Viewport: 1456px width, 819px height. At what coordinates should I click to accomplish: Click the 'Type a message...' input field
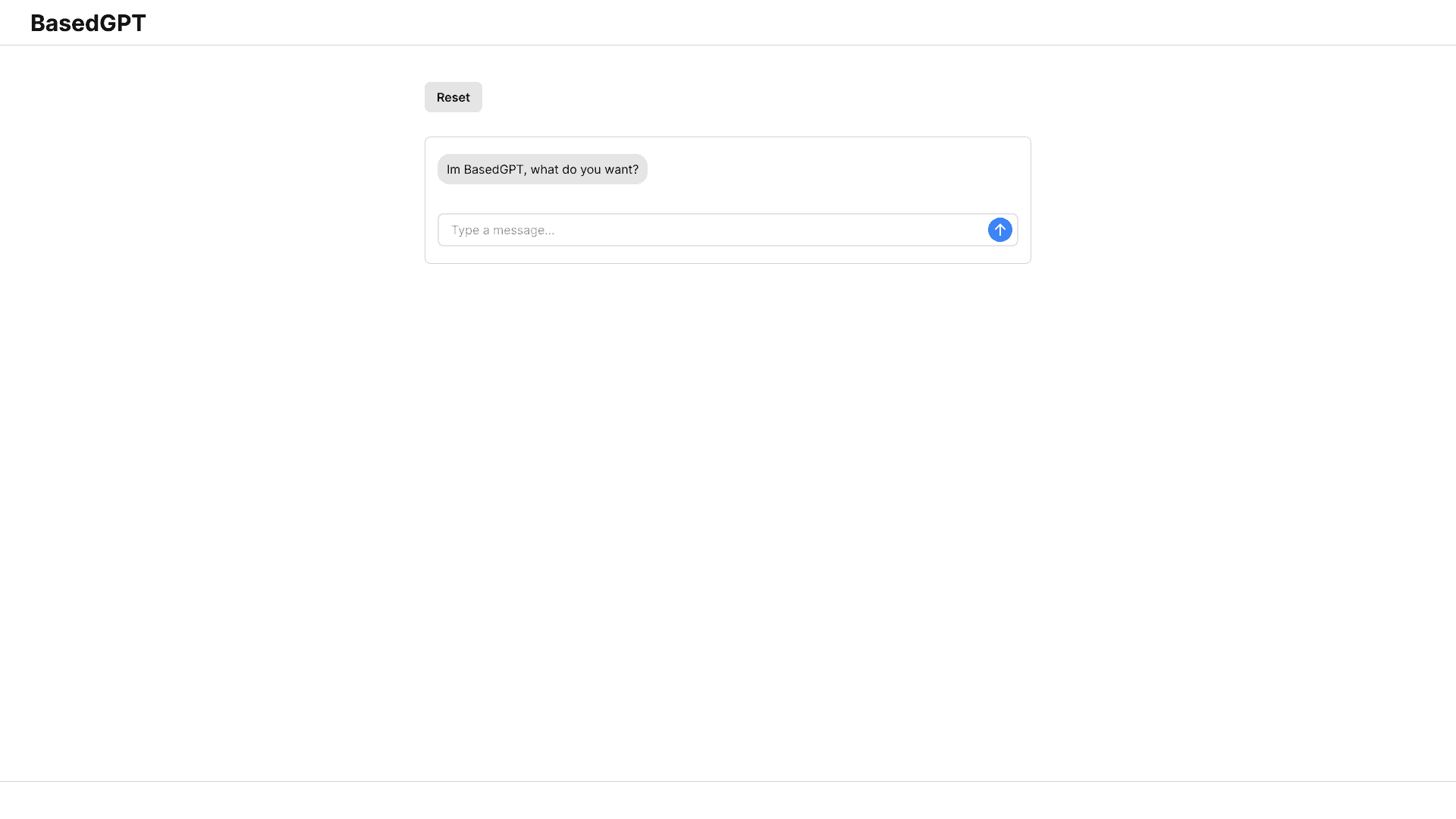coord(682,230)
